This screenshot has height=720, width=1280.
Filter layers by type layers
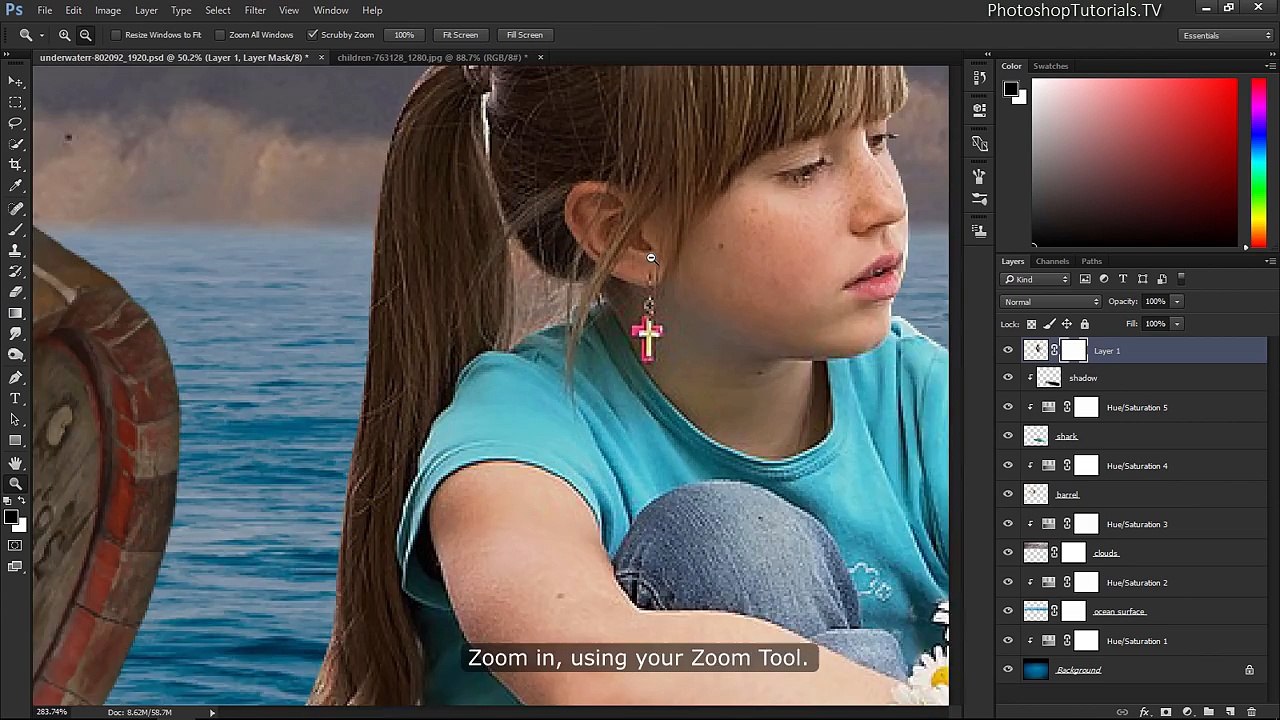click(1123, 279)
